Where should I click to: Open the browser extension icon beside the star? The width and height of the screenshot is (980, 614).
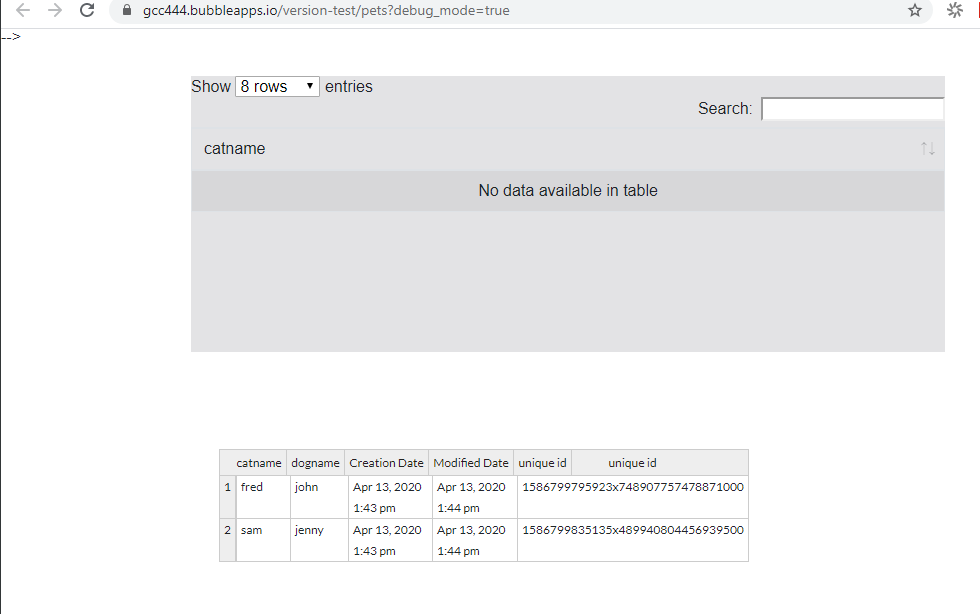[x=954, y=10]
